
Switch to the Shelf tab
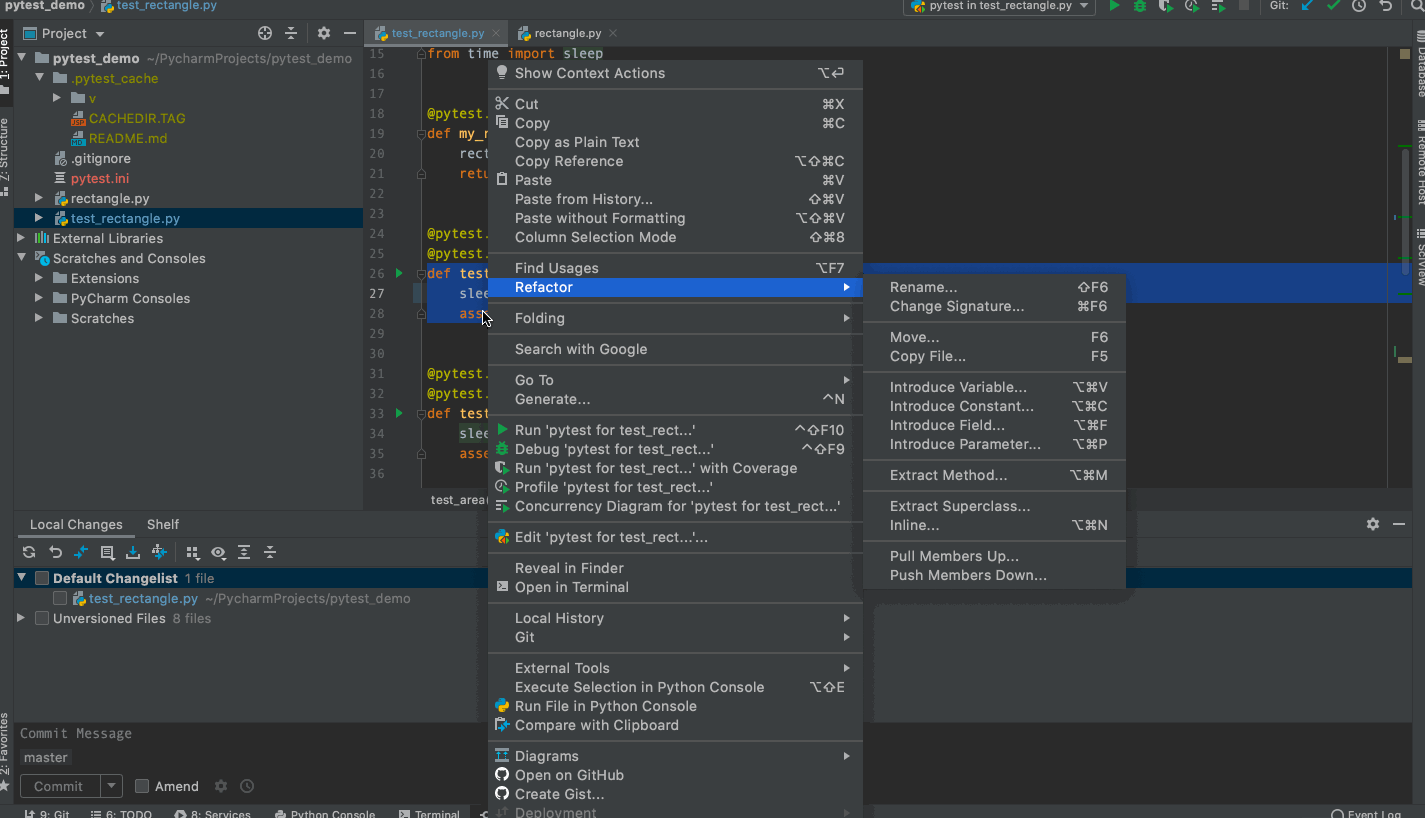163,524
